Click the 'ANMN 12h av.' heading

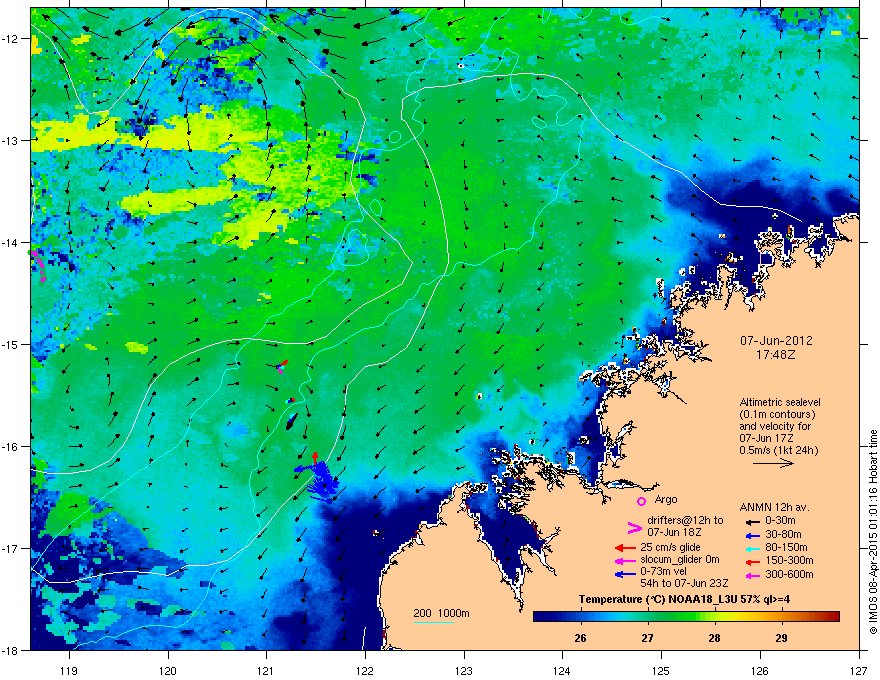(774, 507)
